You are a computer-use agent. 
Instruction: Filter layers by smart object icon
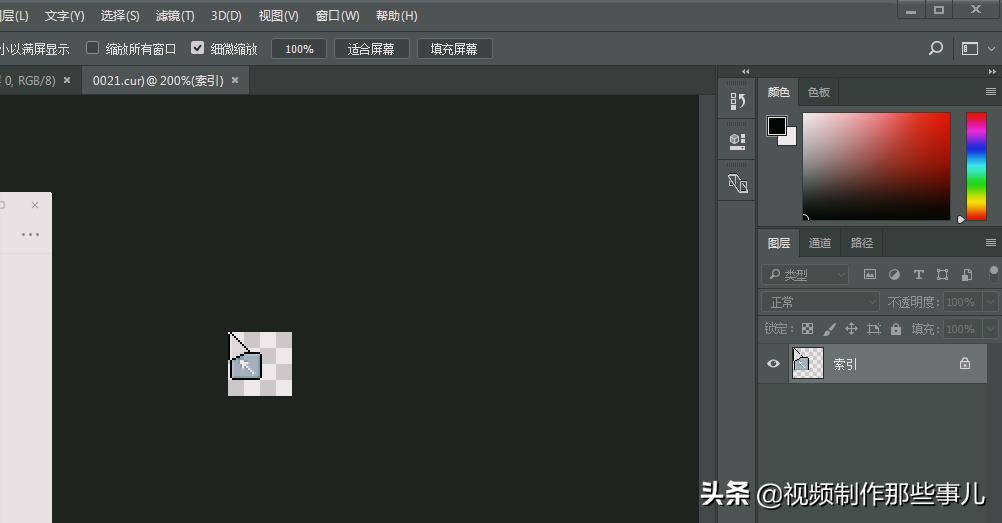[967, 274]
